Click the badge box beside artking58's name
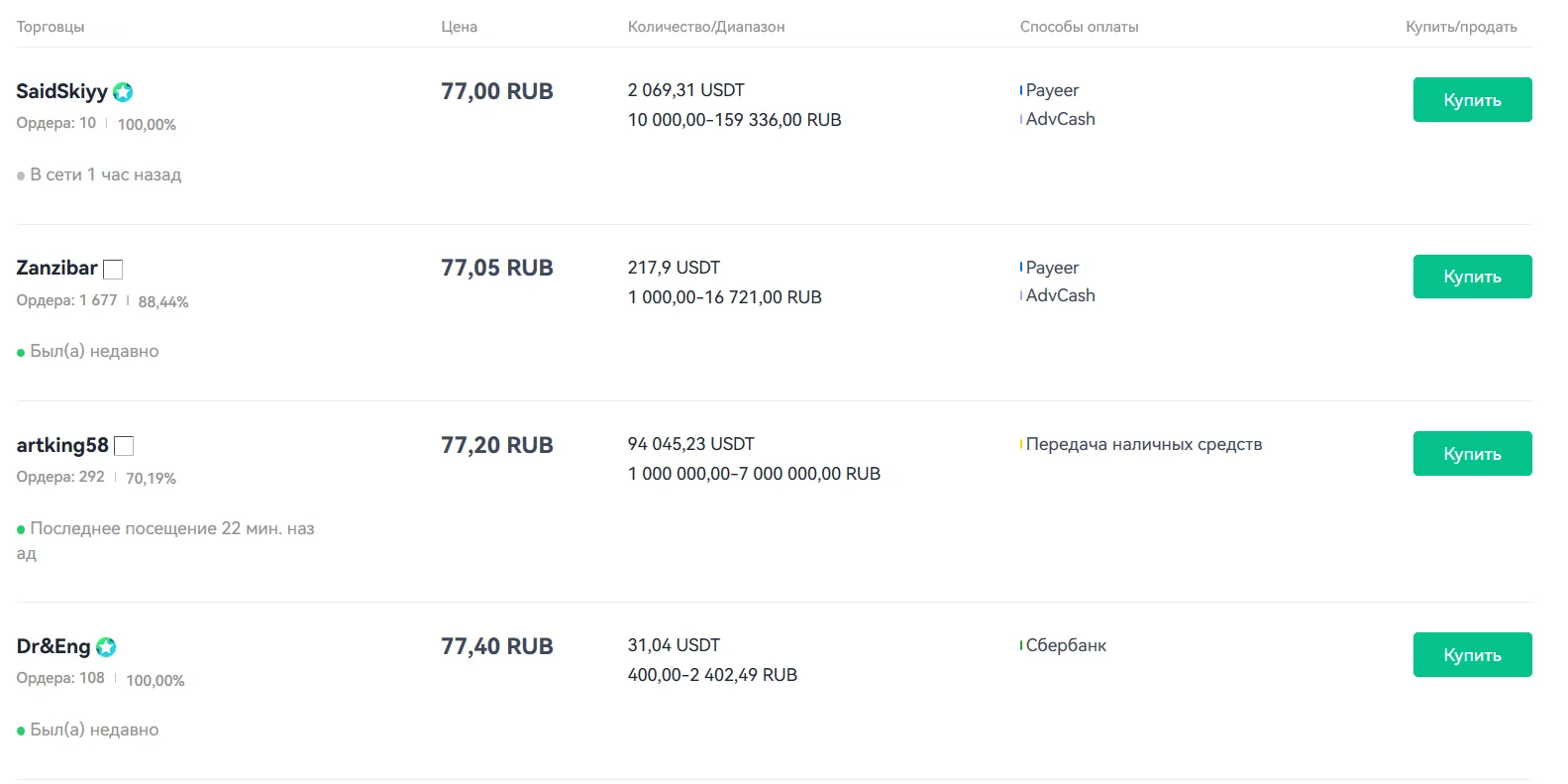 point(124,446)
